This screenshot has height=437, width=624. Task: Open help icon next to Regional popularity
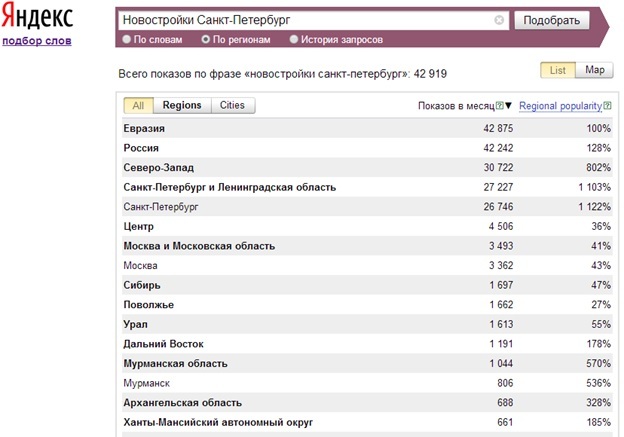tap(607, 106)
